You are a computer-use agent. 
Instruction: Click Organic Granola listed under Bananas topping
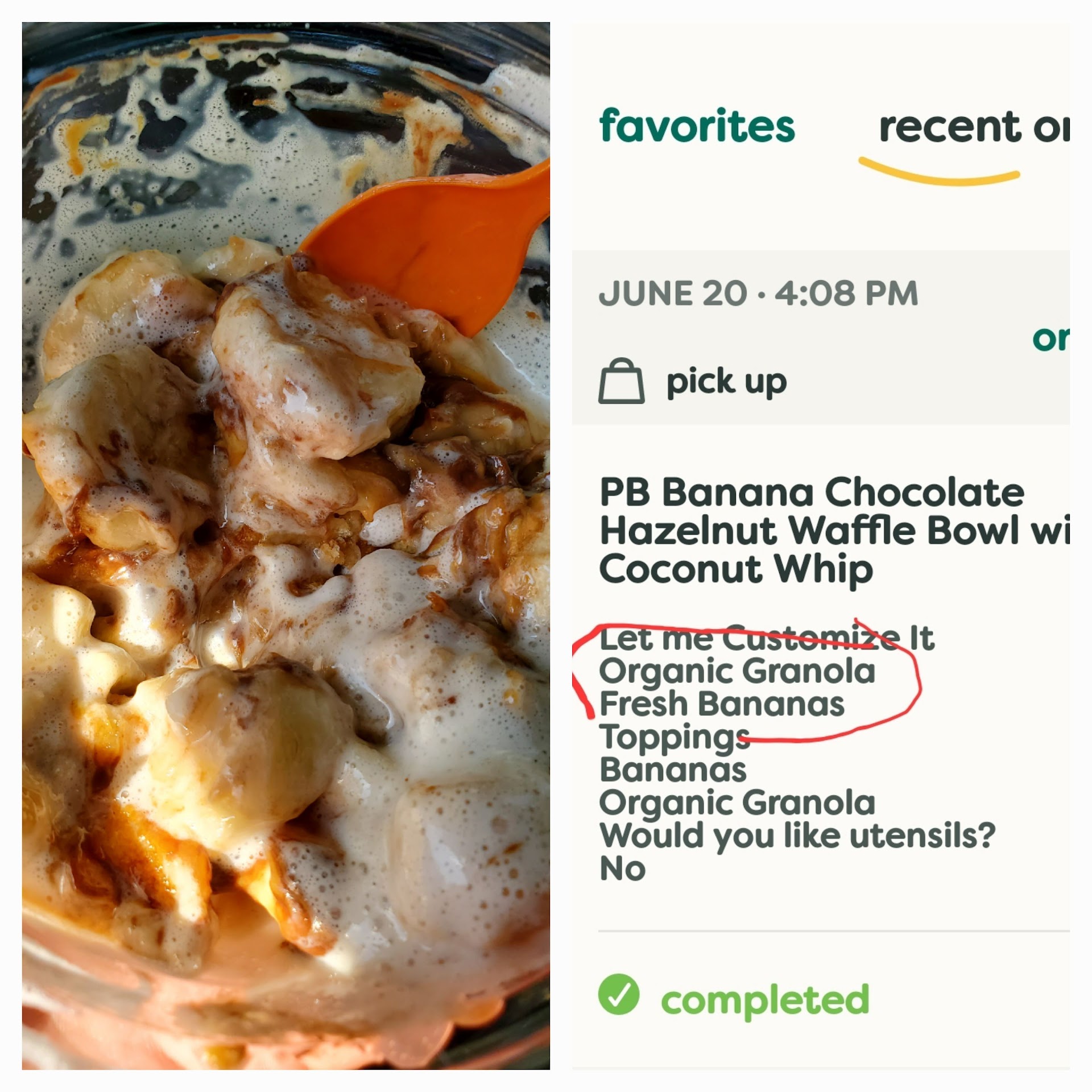(737, 803)
